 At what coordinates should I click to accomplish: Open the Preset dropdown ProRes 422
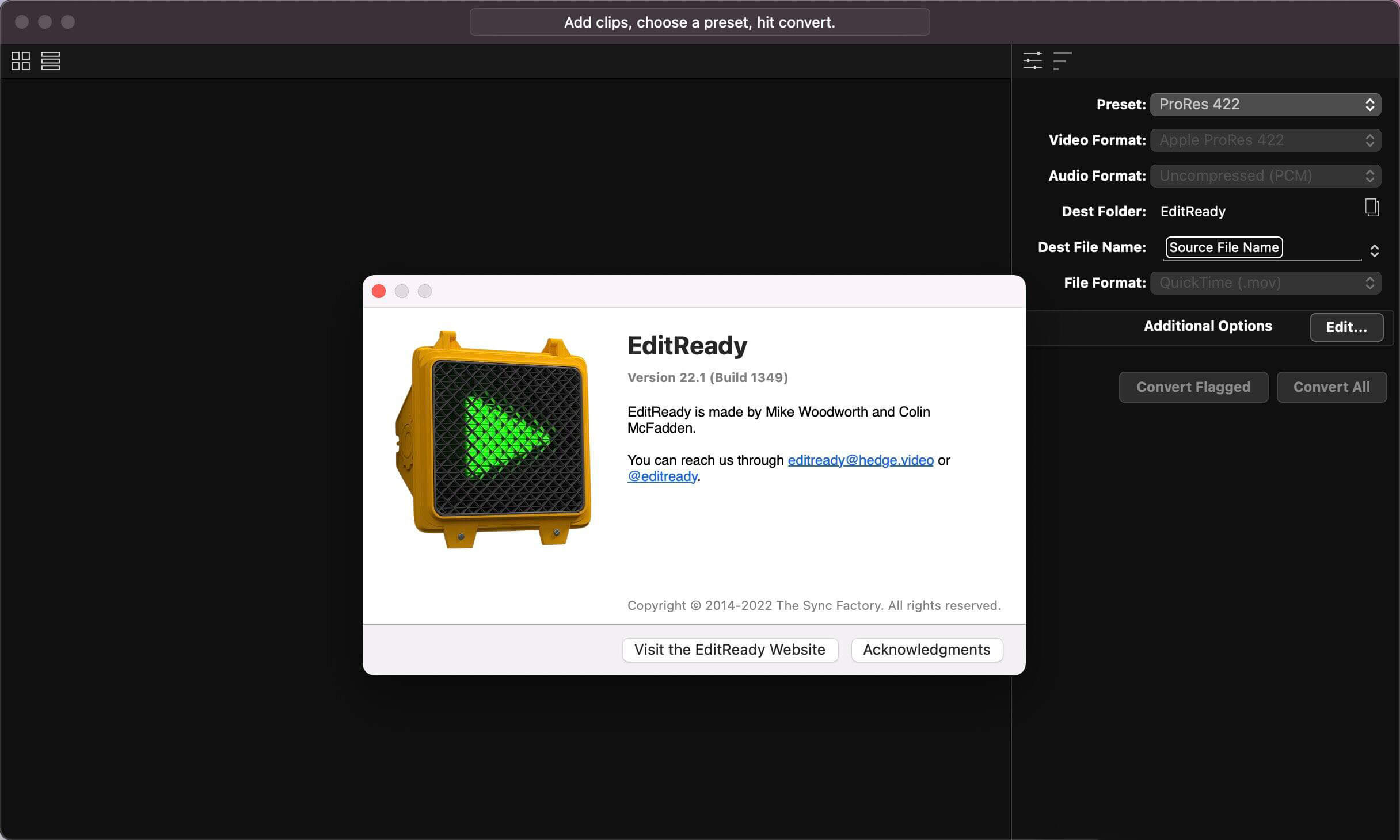1265,105
